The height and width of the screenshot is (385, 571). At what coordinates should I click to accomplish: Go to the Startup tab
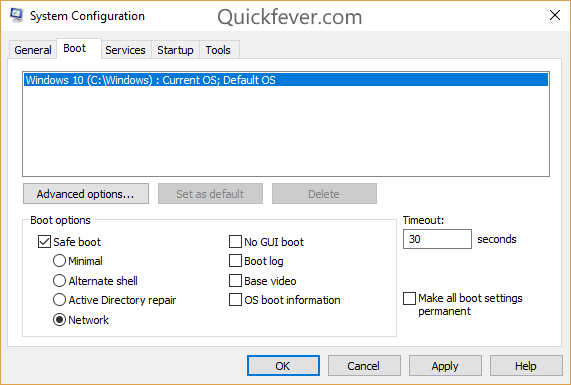175,50
